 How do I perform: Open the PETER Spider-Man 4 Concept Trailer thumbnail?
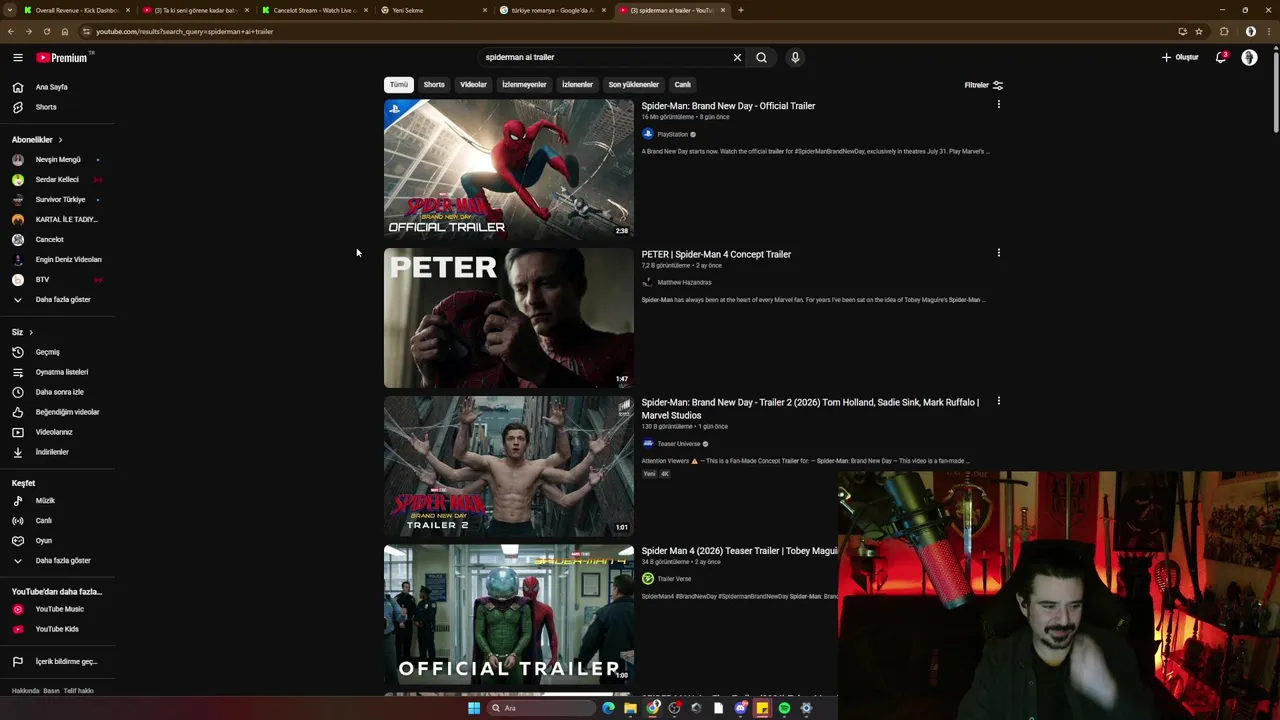pos(508,318)
